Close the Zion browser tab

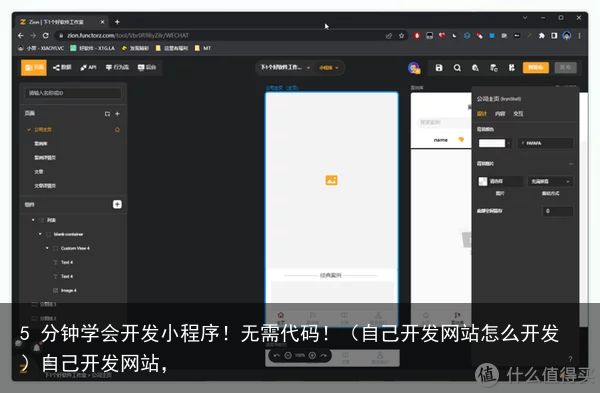point(102,22)
